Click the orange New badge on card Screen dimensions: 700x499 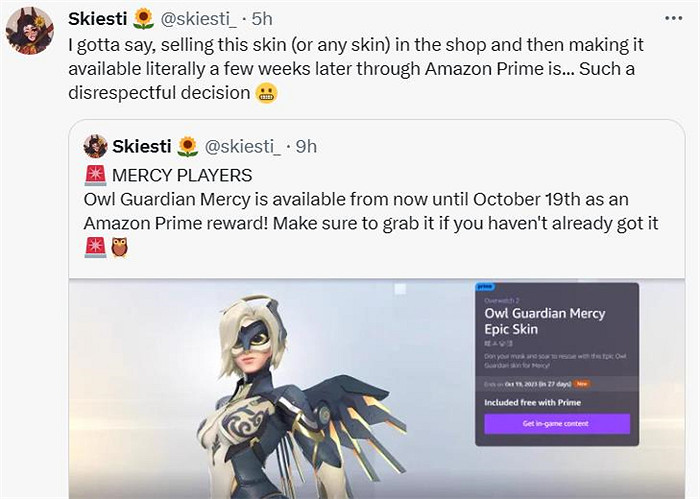tap(582, 383)
